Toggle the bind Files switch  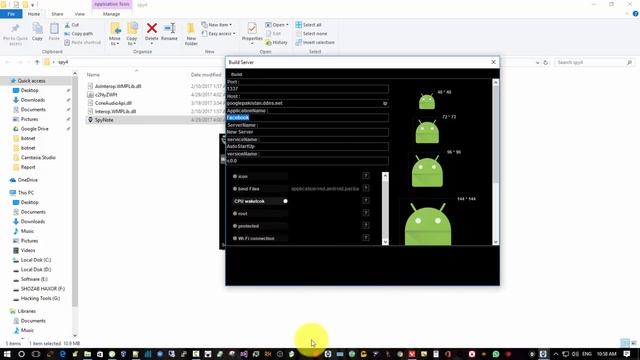coord(235,189)
